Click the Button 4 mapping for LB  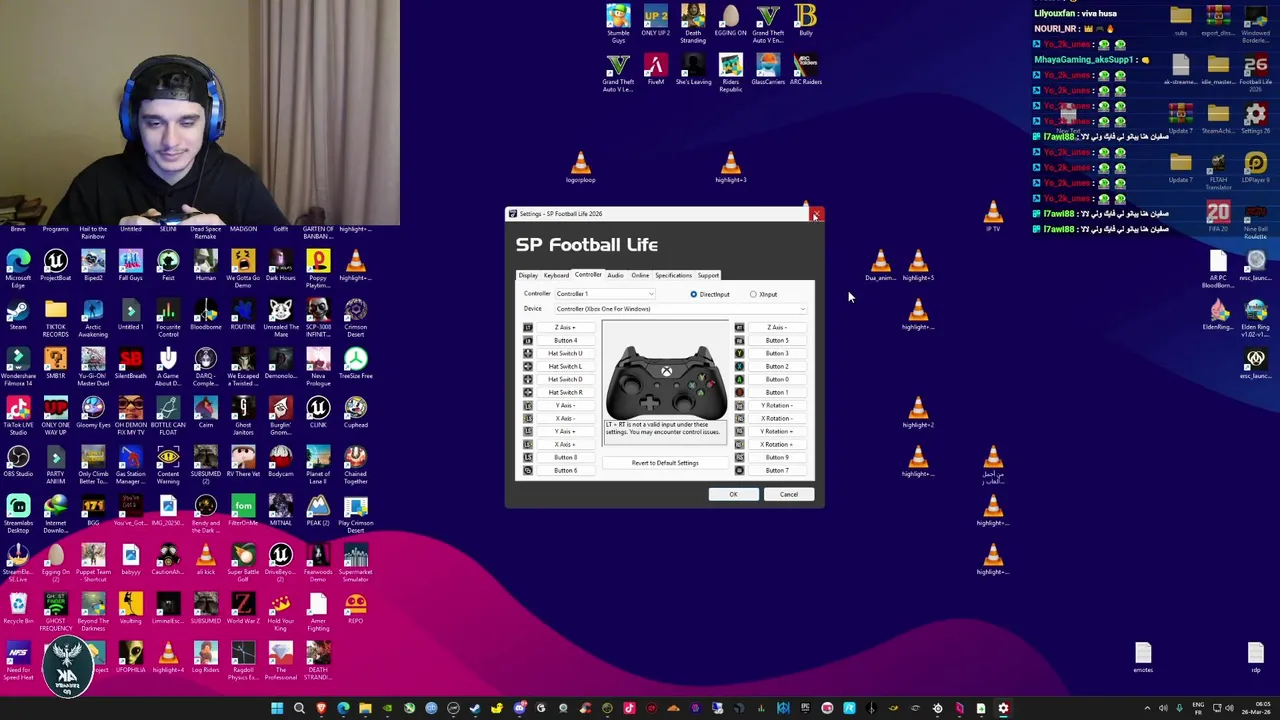[565, 340]
